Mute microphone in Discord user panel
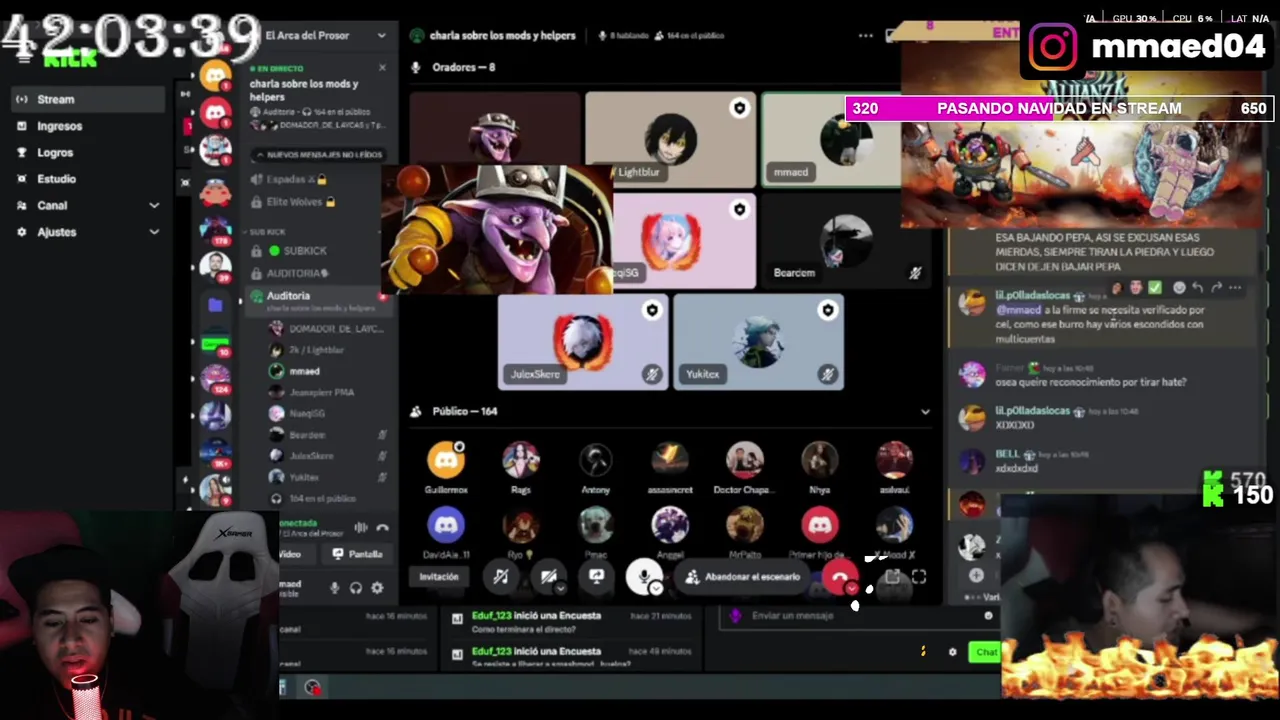Viewport: 1280px width, 720px height. pyautogui.click(x=335, y=588)
